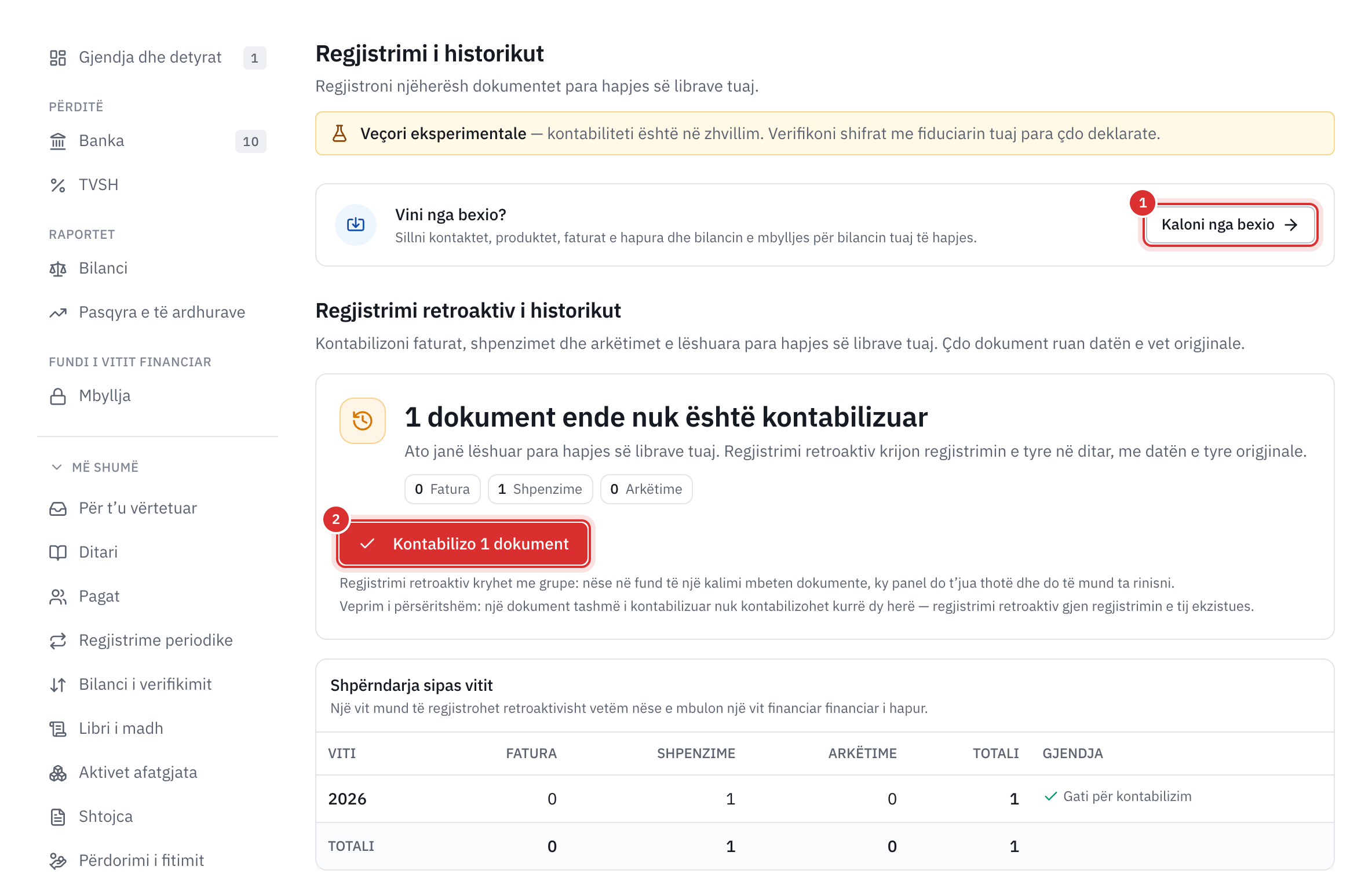The height and width of the screenshot is (881, 1372).
Task: Click the Pasqyra e të ardhurave trend icon
Action: [x=58, y=312]
